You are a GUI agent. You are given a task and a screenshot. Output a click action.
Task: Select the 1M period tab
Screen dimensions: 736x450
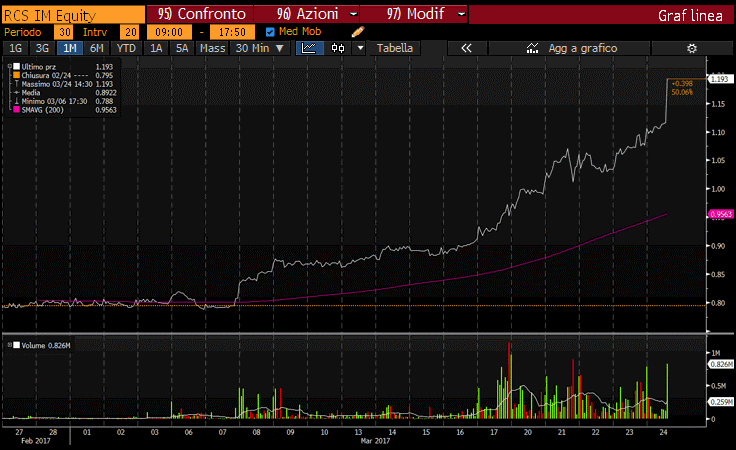pyautogui.click(x=69, y=48)
